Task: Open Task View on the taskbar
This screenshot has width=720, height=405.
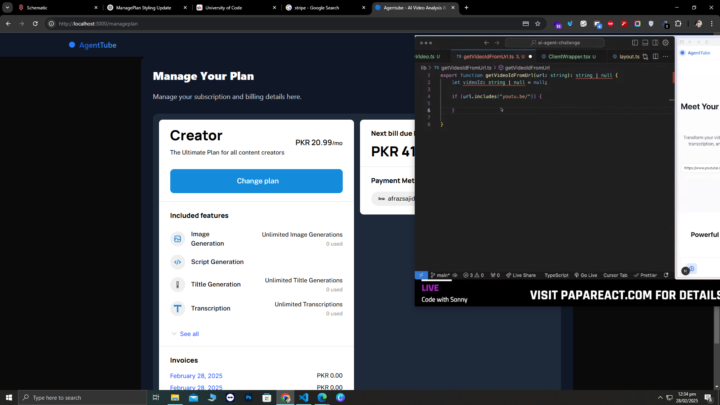Action: click(156, 398)
